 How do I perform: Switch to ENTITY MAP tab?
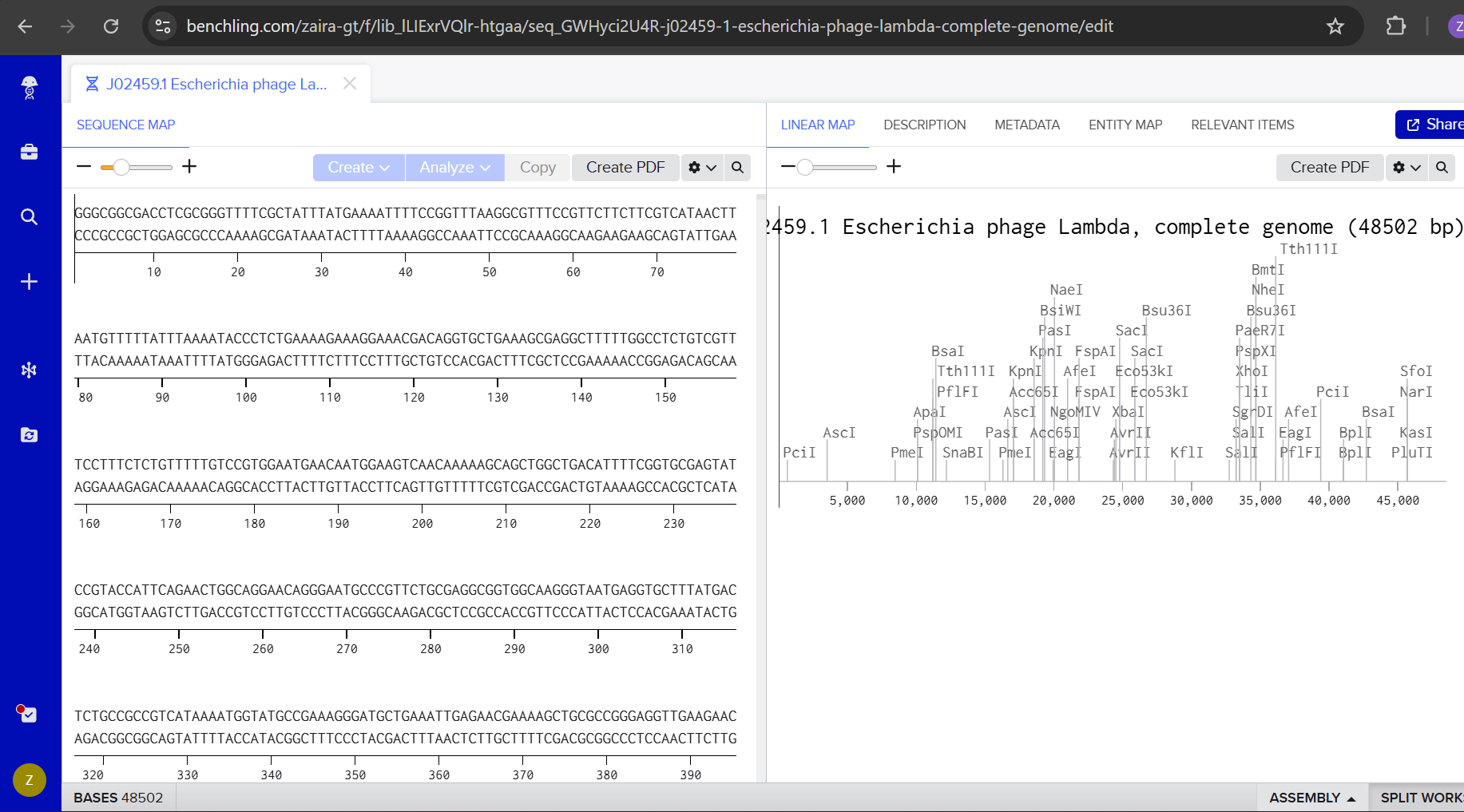(x=1125, y=125)
